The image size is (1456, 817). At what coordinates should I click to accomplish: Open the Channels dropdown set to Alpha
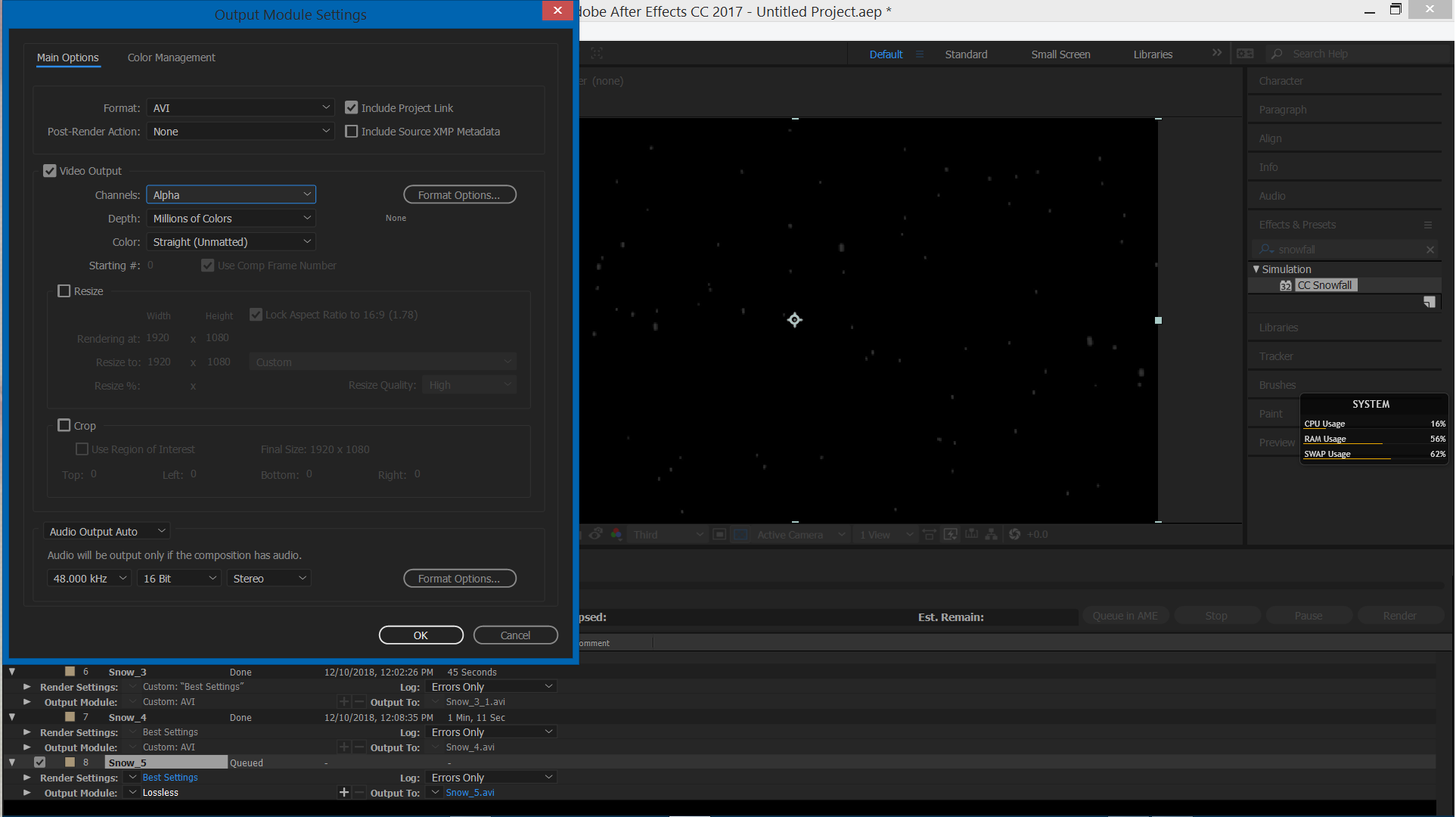(231, 194)
